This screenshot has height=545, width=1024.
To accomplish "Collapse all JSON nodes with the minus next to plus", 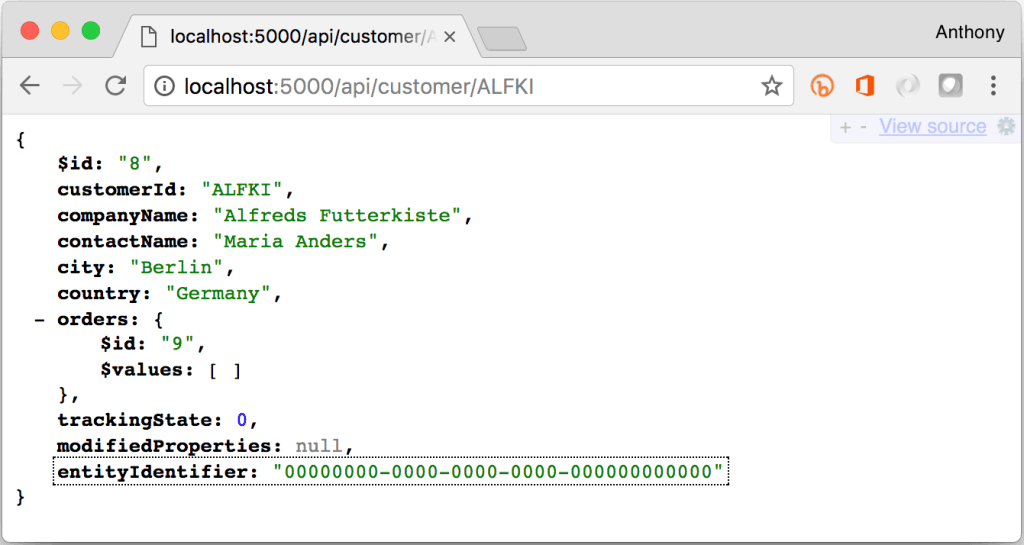I will [x=863, y=127].
